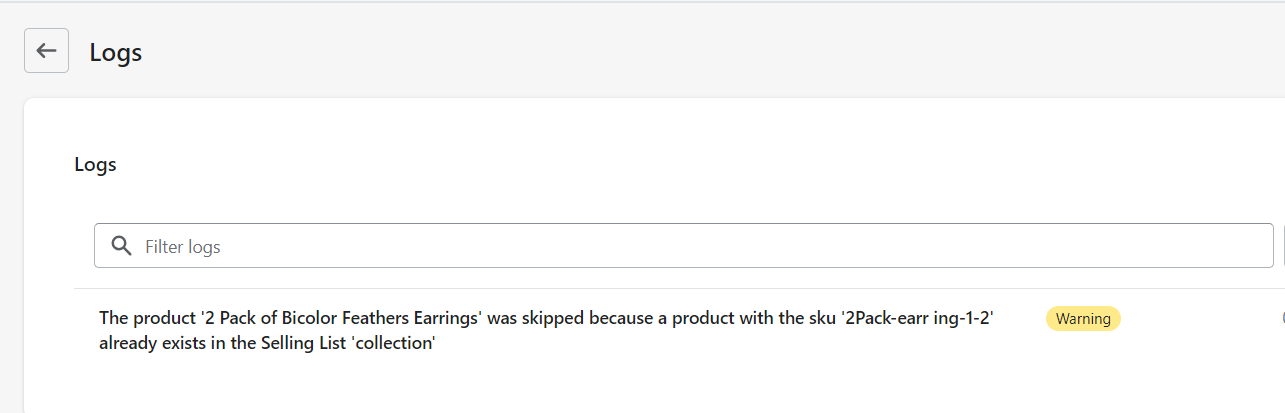Click the yellow Warning badge
The height and width of the screenshot is (413, 1285).
coord(1083,319)
